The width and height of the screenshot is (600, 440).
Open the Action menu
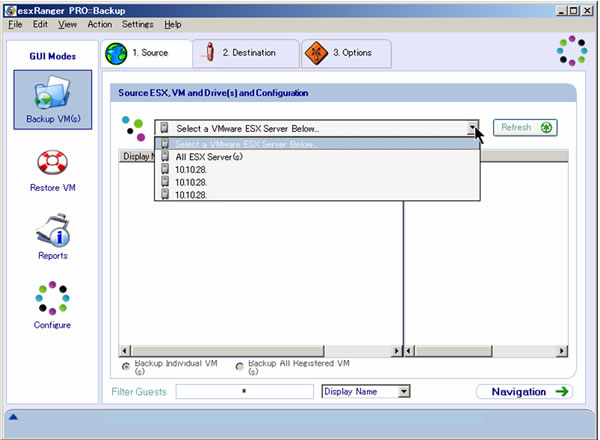point(99,24)
